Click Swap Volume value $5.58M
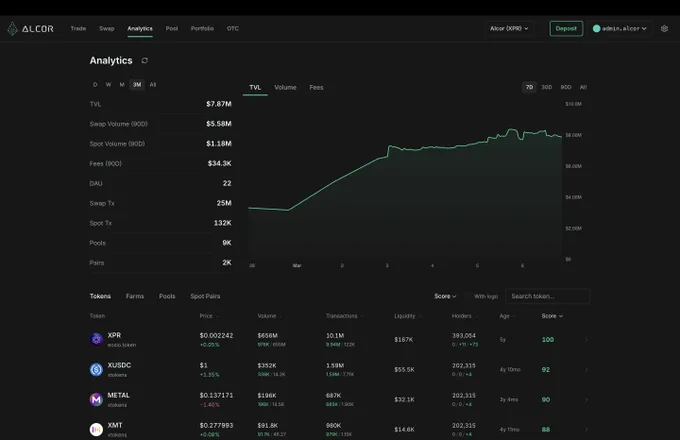680x440 pixels. tap(219, 124)
